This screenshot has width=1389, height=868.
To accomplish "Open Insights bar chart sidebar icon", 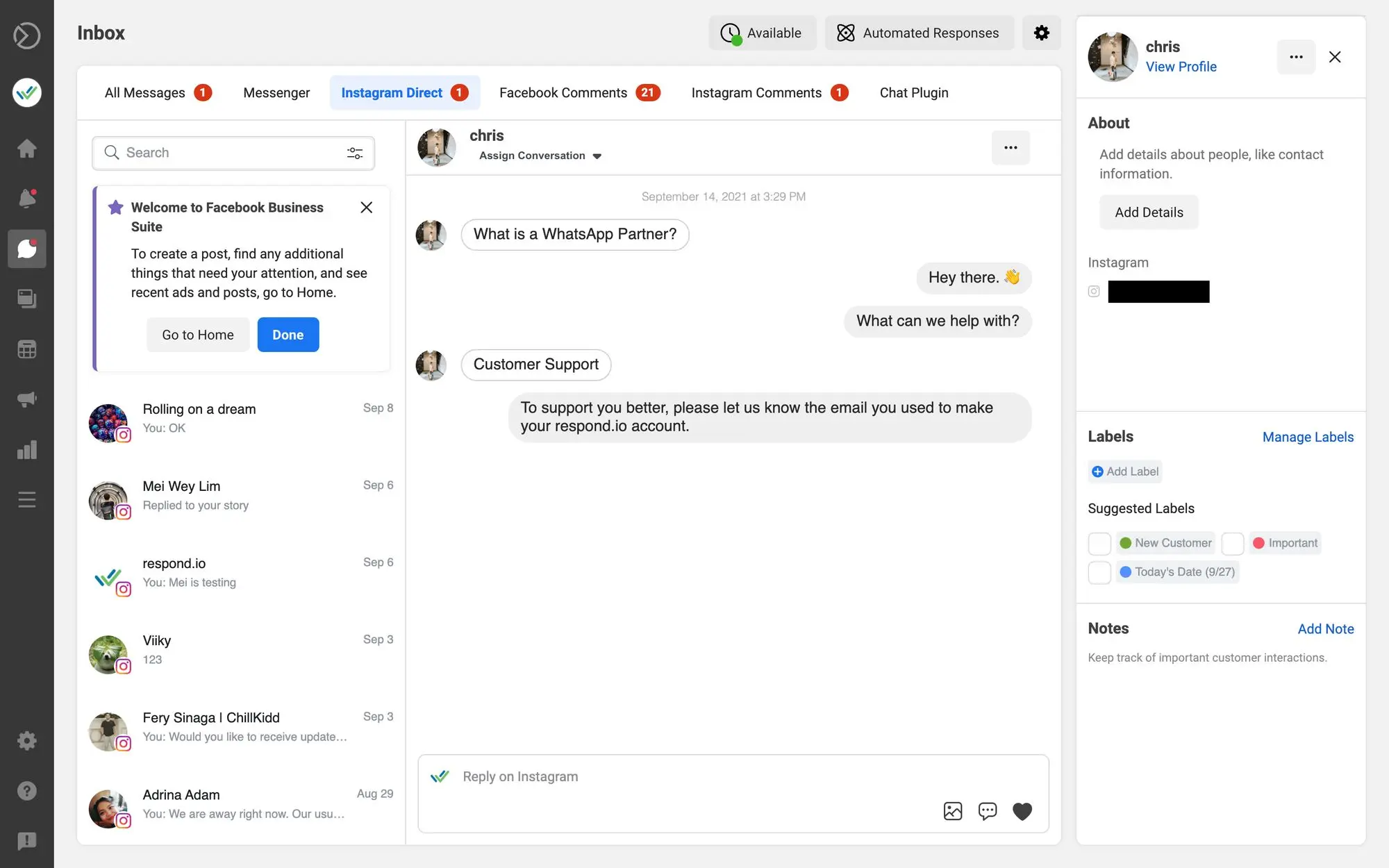I will 26,450.
